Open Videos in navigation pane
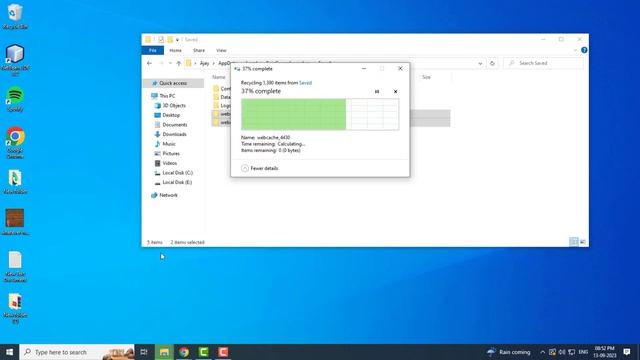This screenshot has height=360, width=640. [x=170, y=163]
